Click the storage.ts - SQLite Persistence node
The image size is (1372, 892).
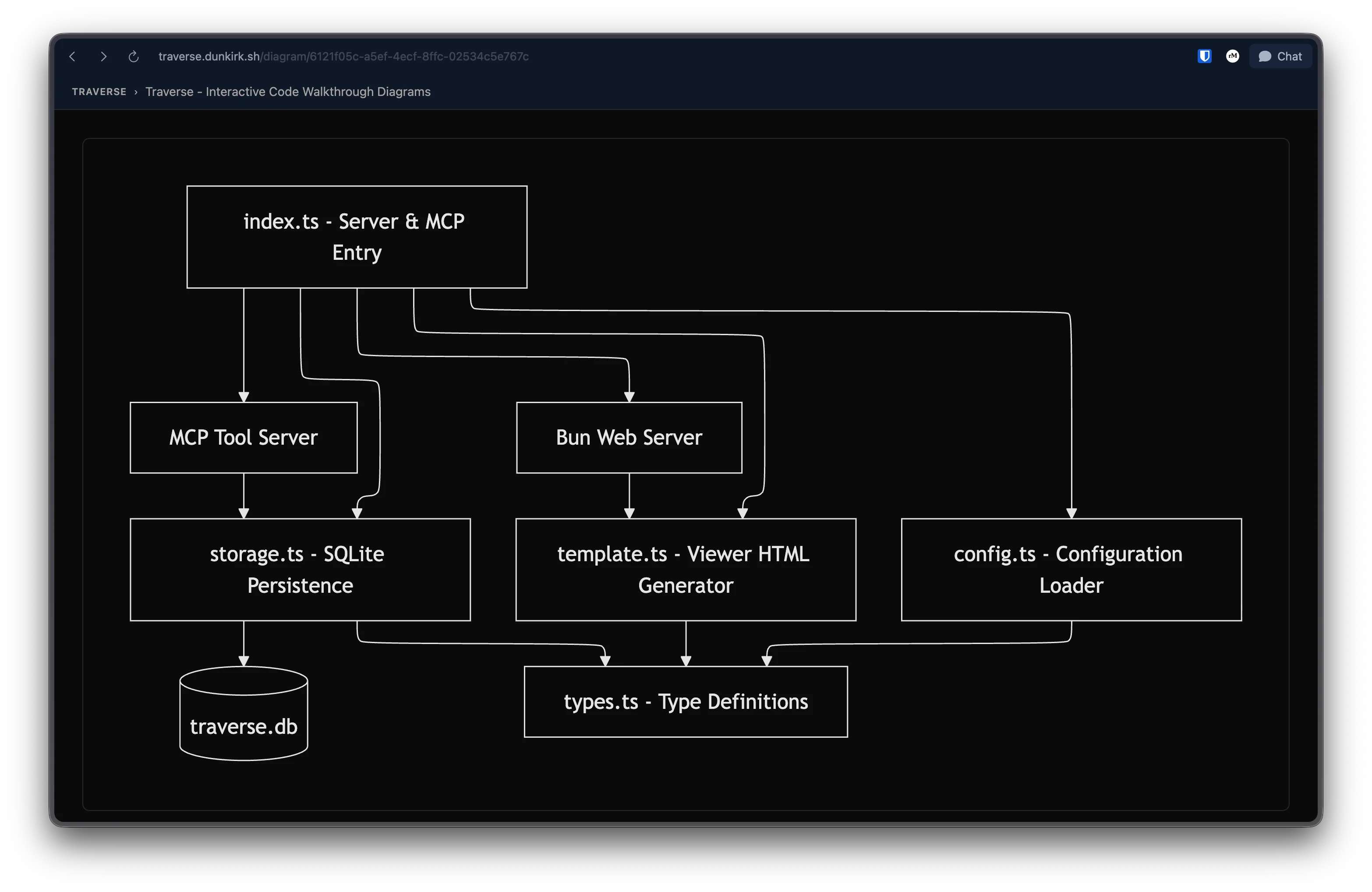(x=300, y=570)
